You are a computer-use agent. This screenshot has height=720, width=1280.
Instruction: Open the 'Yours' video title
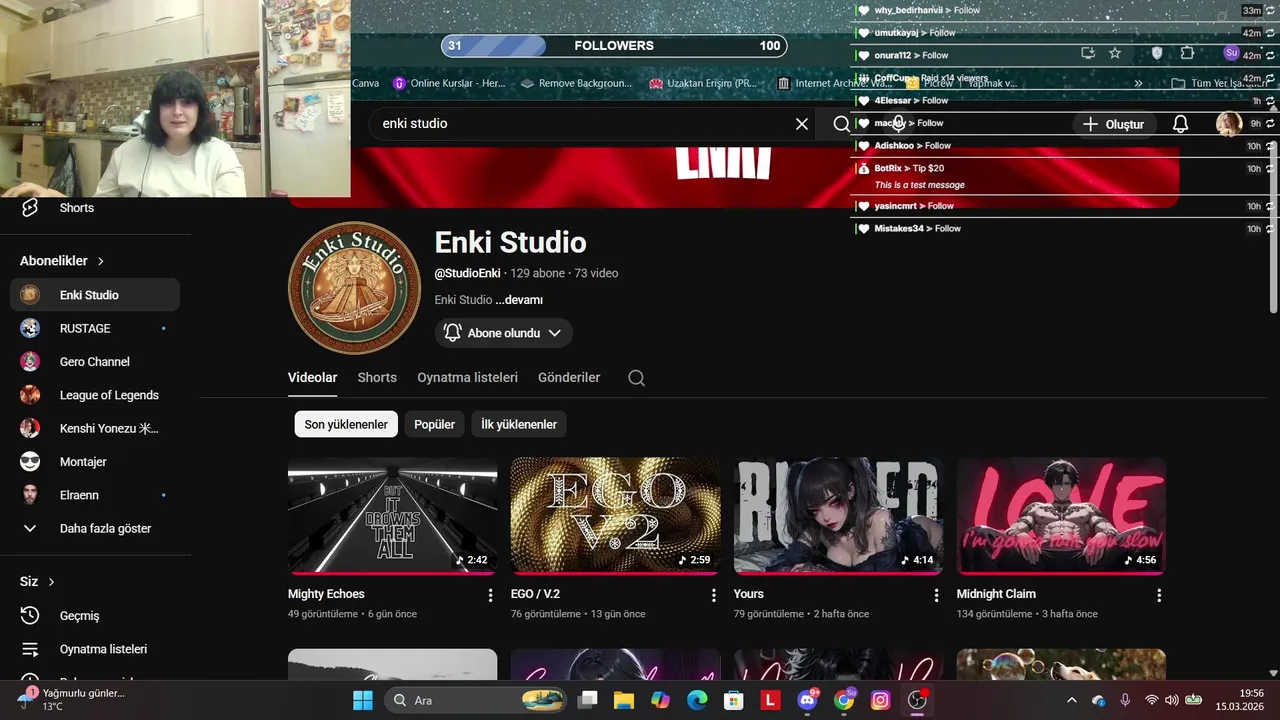749,594
